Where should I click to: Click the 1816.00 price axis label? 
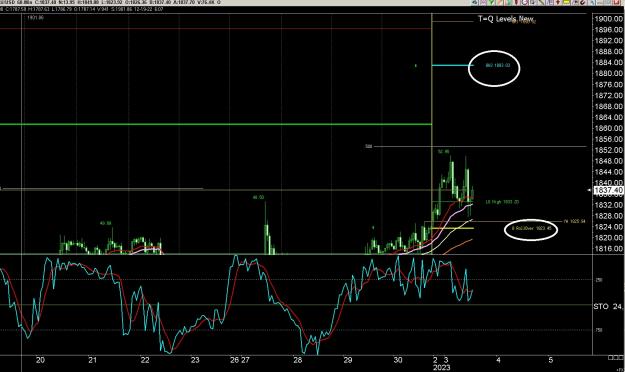coord(609,249)
